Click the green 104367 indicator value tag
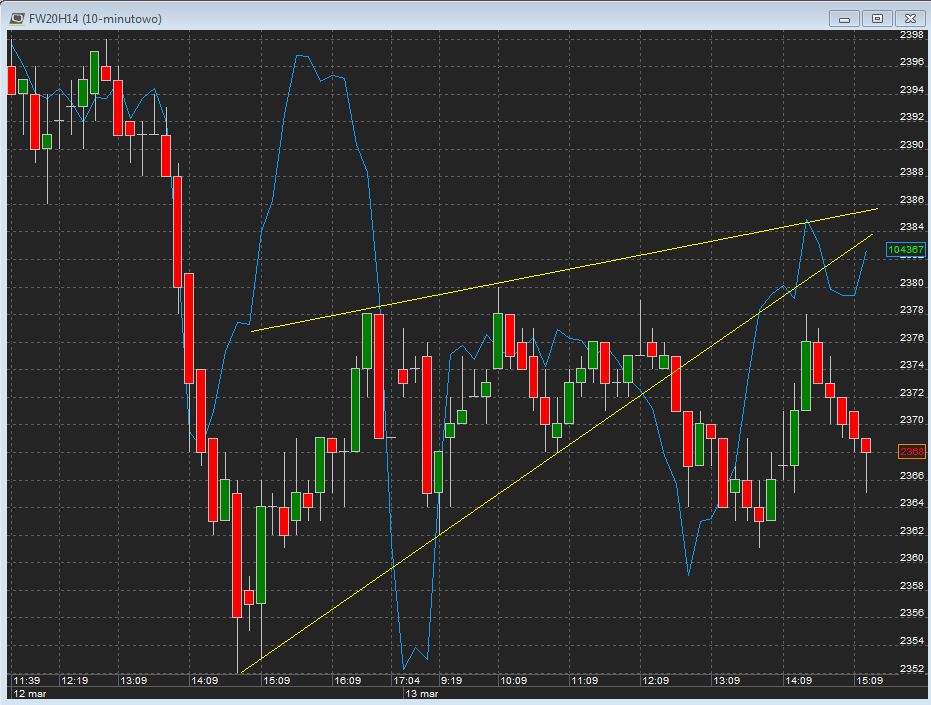Screen dimensions: 931x705 pyautogui.click(x=906, y=249)
